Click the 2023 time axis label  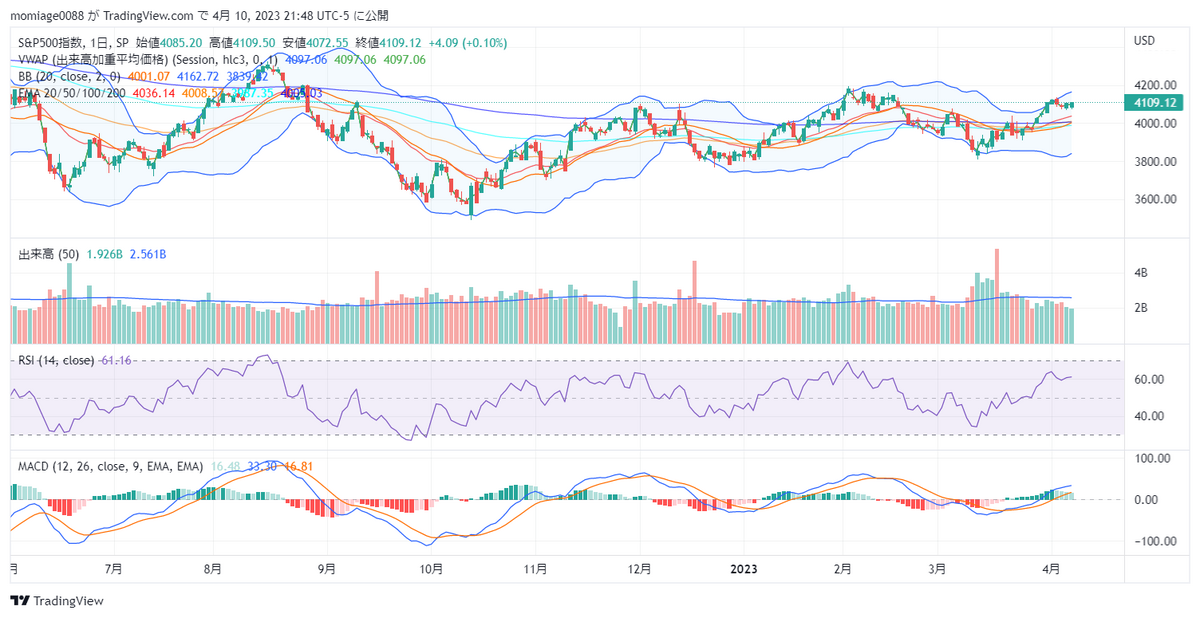coord(742,569)
